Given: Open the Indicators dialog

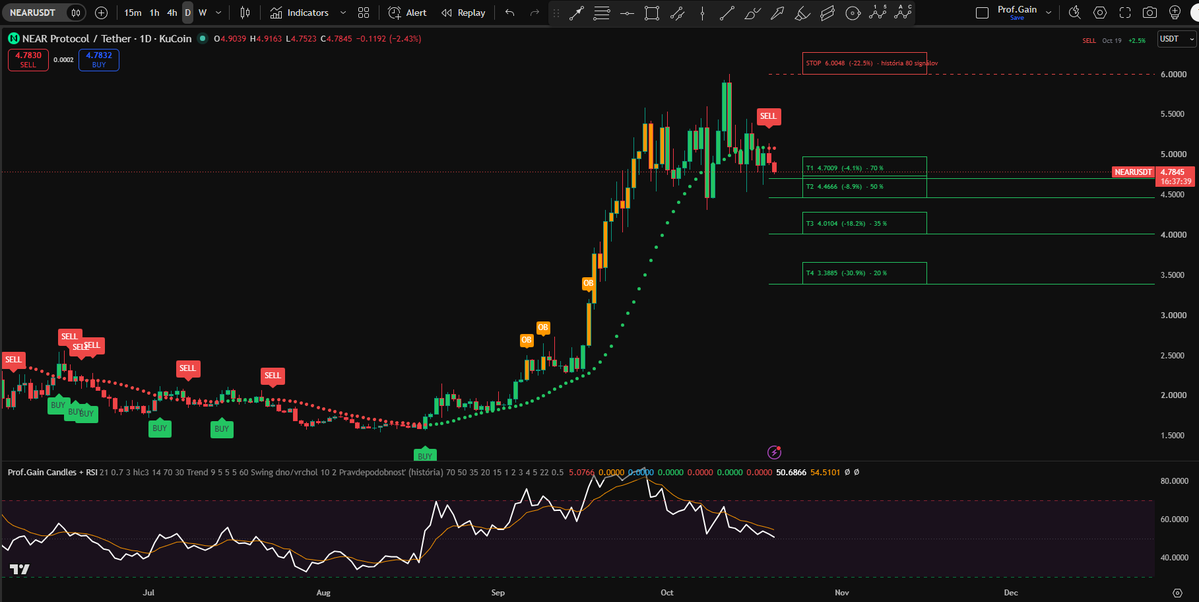Looking at the screenshot, I should tap(299, 13).
